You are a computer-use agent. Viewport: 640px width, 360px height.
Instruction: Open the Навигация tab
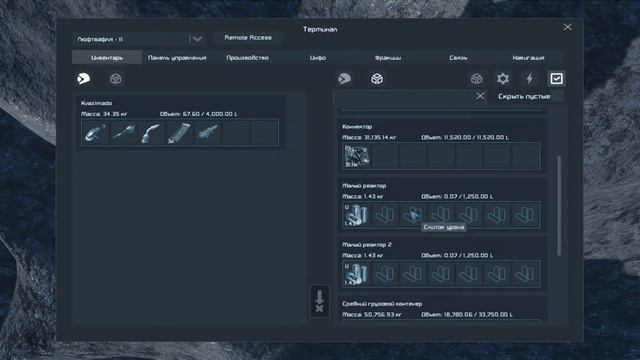point(528,58)
